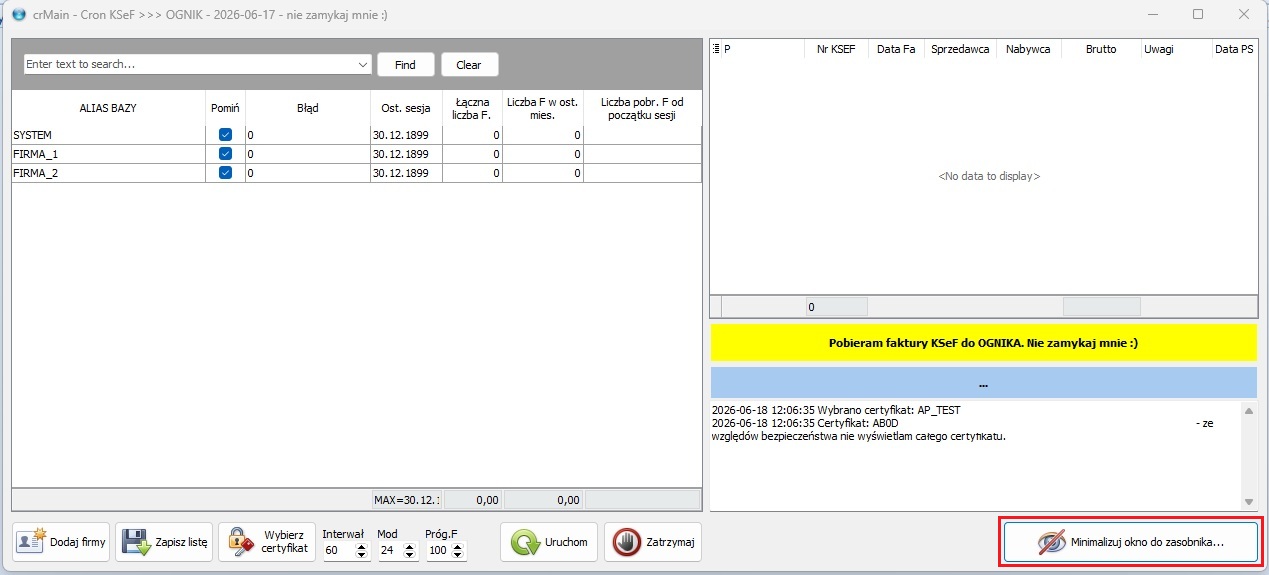Screen dimensions: 1269x575
Task: Toggle Pomiń checkbox for SYSTEM row
Action: click(225, 134)
